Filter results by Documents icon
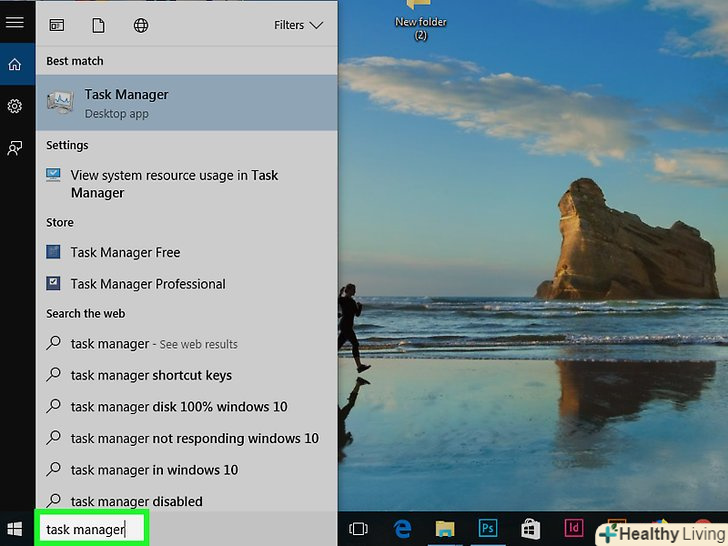 [x=98, y=25]
